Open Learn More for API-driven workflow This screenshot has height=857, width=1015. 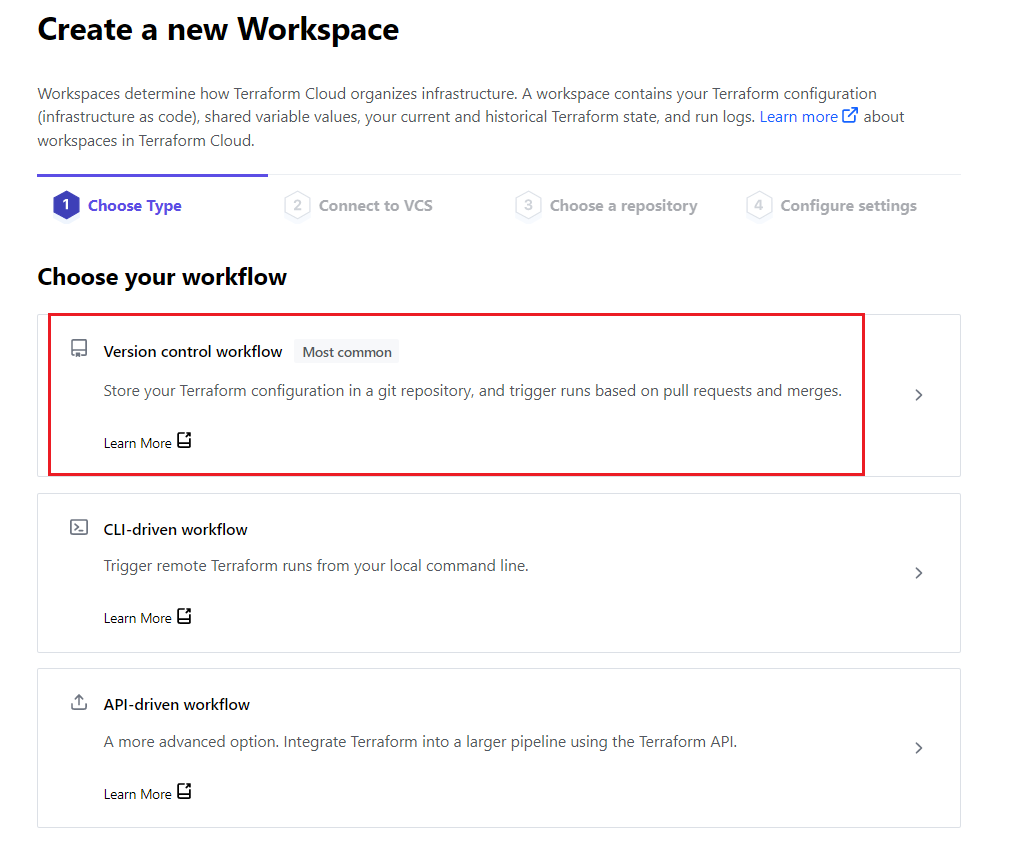[x=137, y=794]
